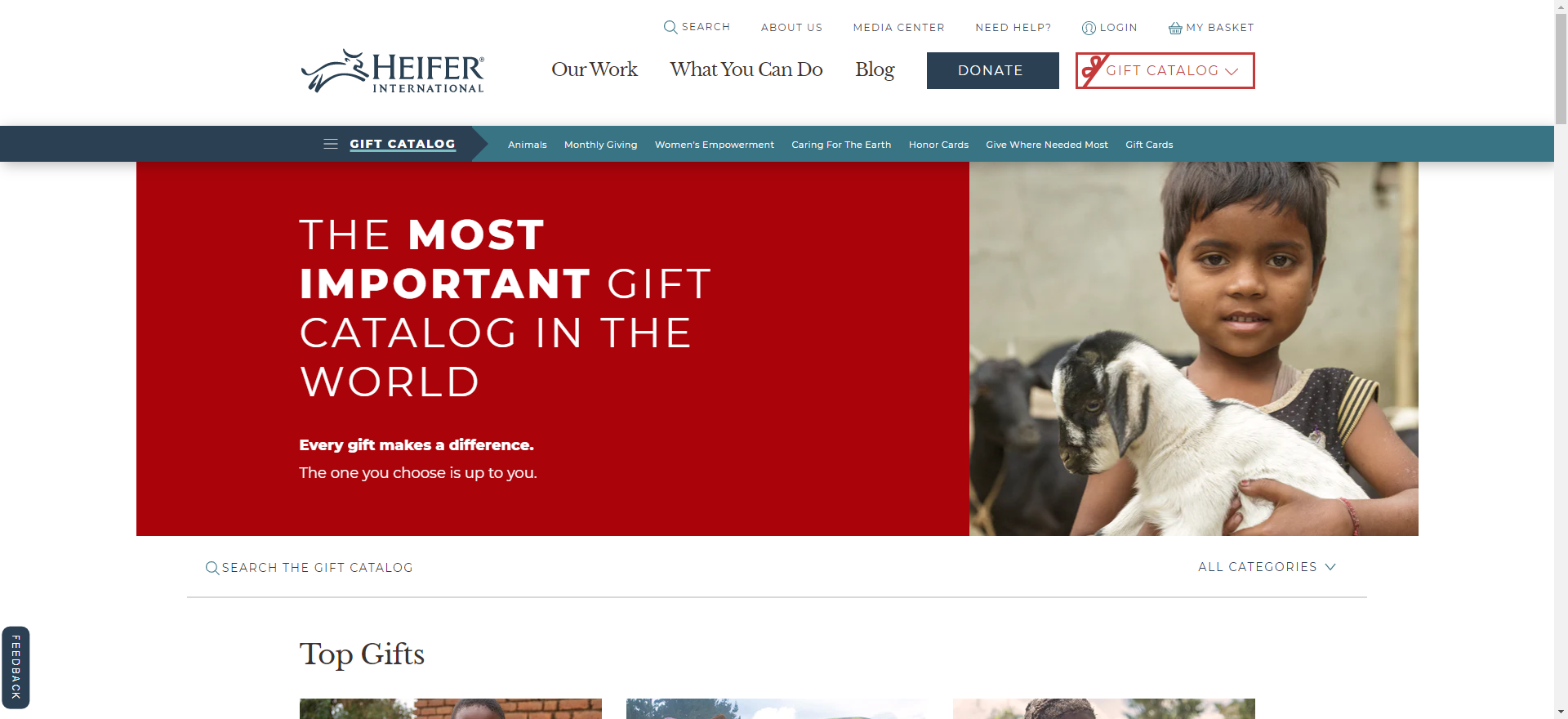Image resolution: width=1568 pixels, height=719 pixels.
Task: Open the My Basket icon
Action: 1175,28
